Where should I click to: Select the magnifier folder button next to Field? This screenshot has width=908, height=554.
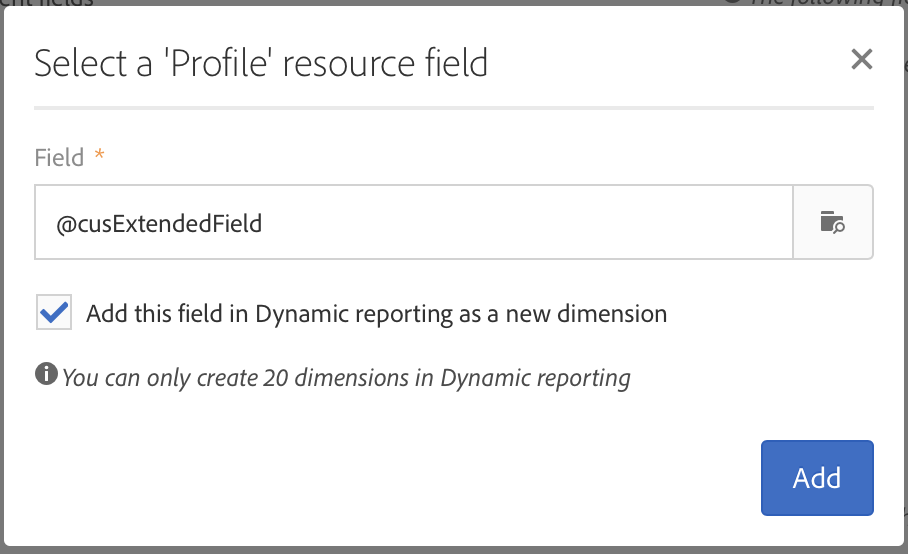click(x=832, y=222)
